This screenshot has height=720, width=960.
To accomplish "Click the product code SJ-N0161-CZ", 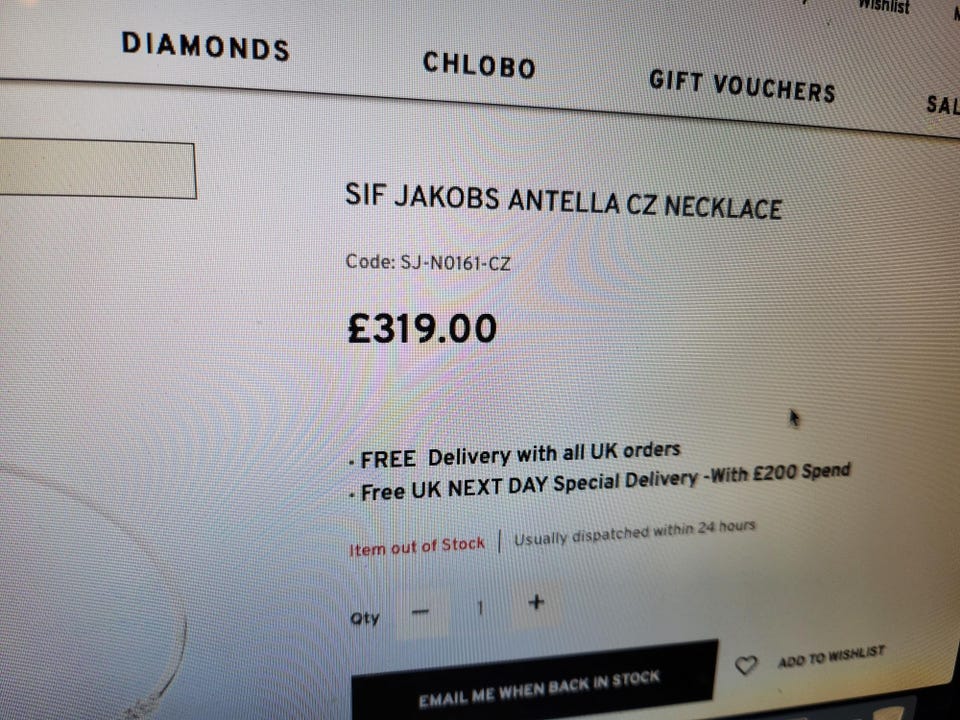I will 456,263.
